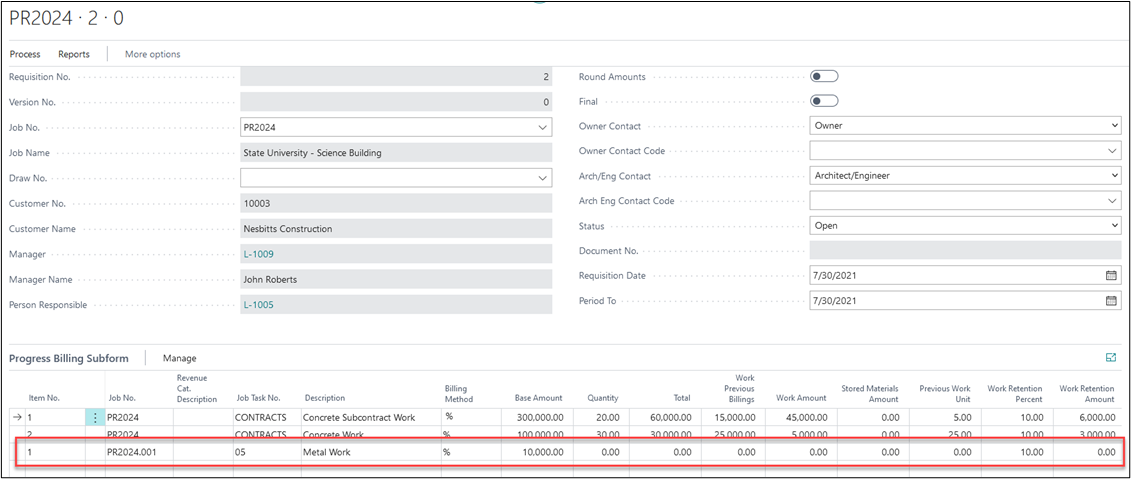This screenshot has height=479, width=1131.
Task: Open the Draw No. dropdown
Action: [542, 177]
